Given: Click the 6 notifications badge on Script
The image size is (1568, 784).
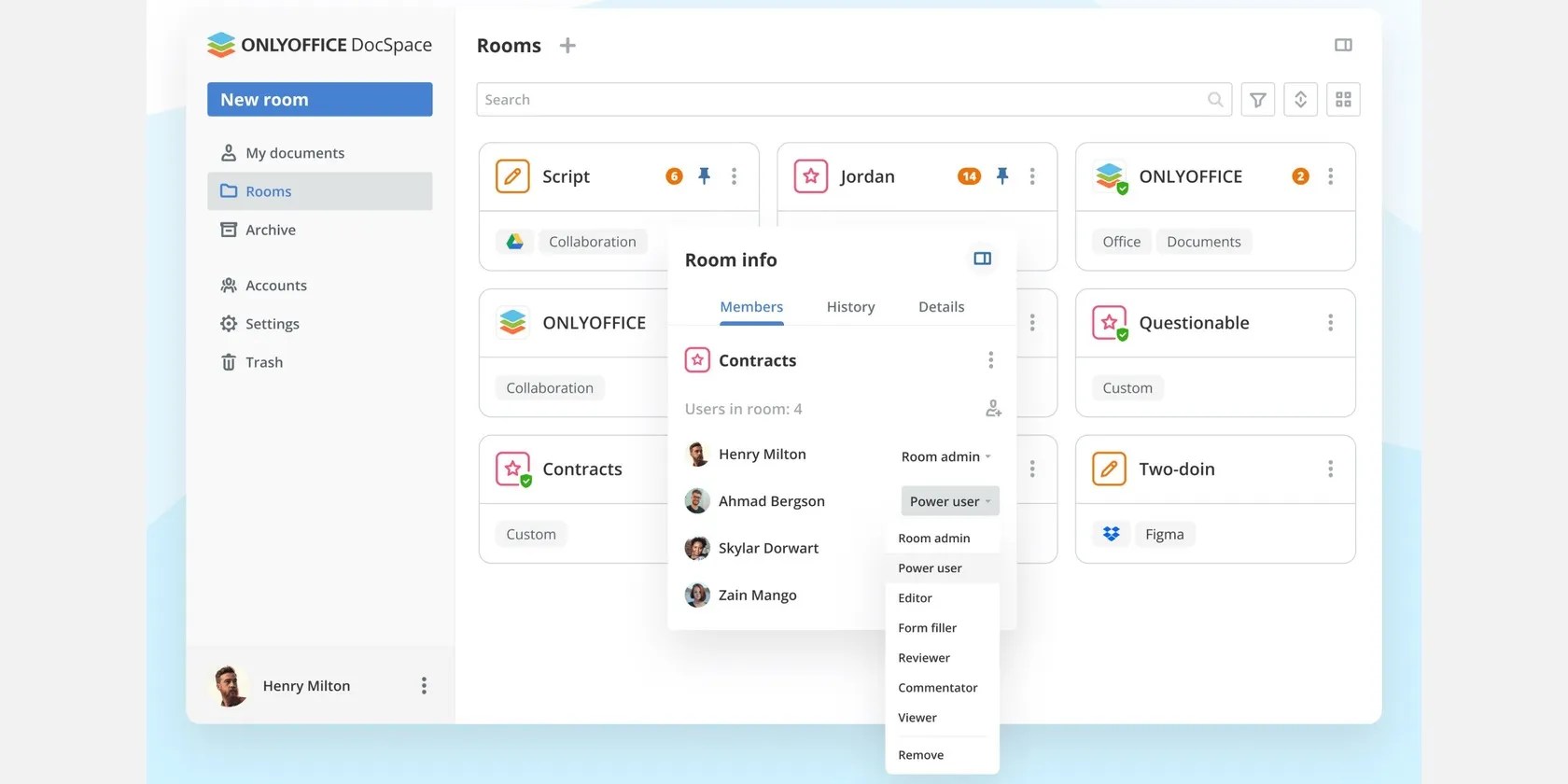Looking at the screenshot, I should [674, 176].
